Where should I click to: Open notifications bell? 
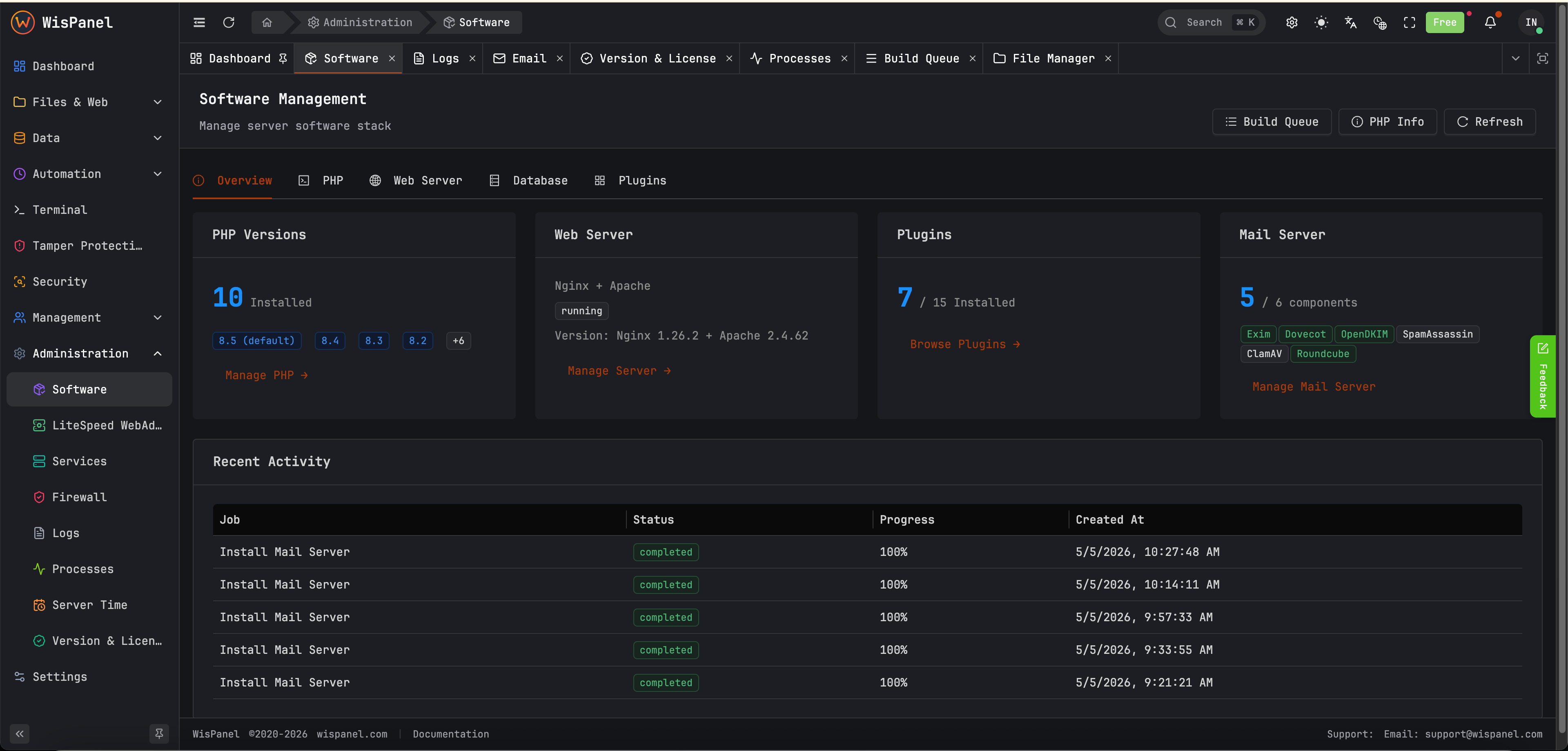coord(1490,22)
